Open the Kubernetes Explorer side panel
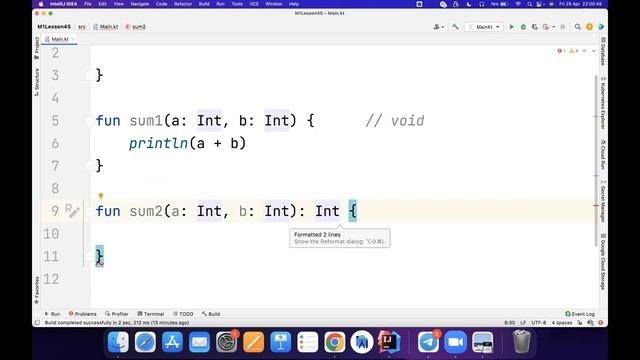This screenshot has height=360, width=640. [603, 103]
